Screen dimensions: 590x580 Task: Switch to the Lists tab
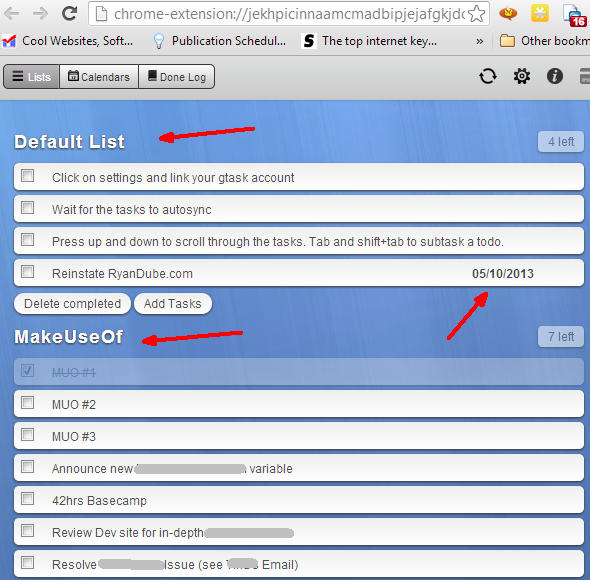pyautogui.click(x=32, y=77)
